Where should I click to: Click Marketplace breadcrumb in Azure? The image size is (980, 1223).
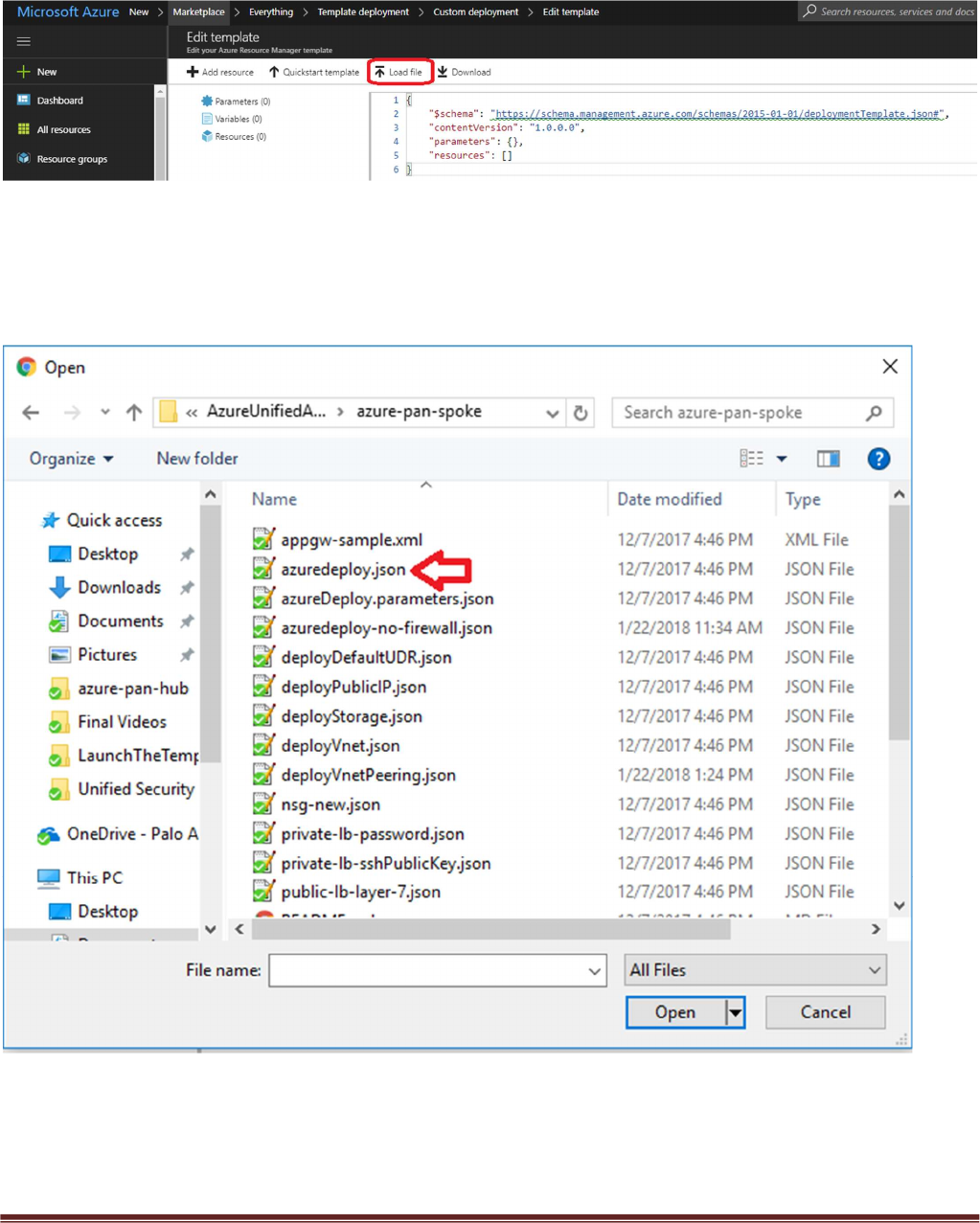tap(198, 12)
